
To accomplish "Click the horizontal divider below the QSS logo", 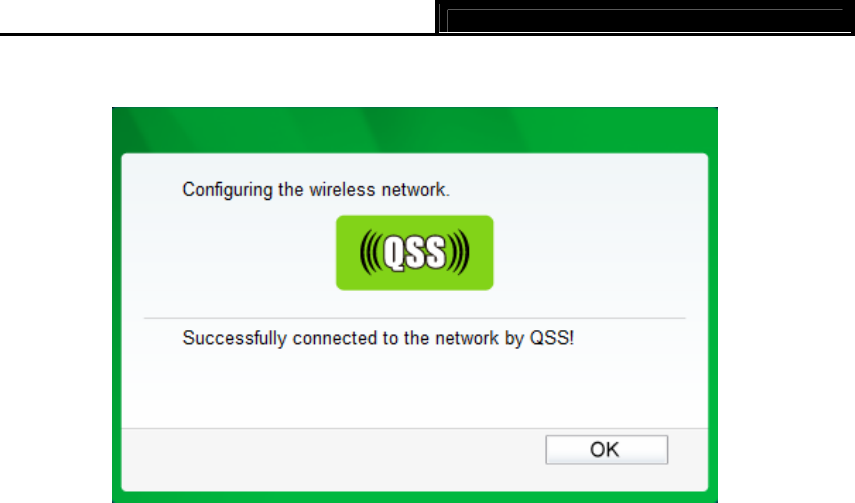I will (x=414, y=318).
